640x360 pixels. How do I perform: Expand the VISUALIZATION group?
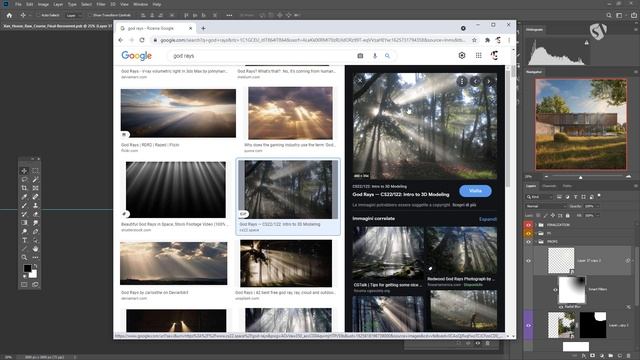pyautogui.click(x=536, y=225)
